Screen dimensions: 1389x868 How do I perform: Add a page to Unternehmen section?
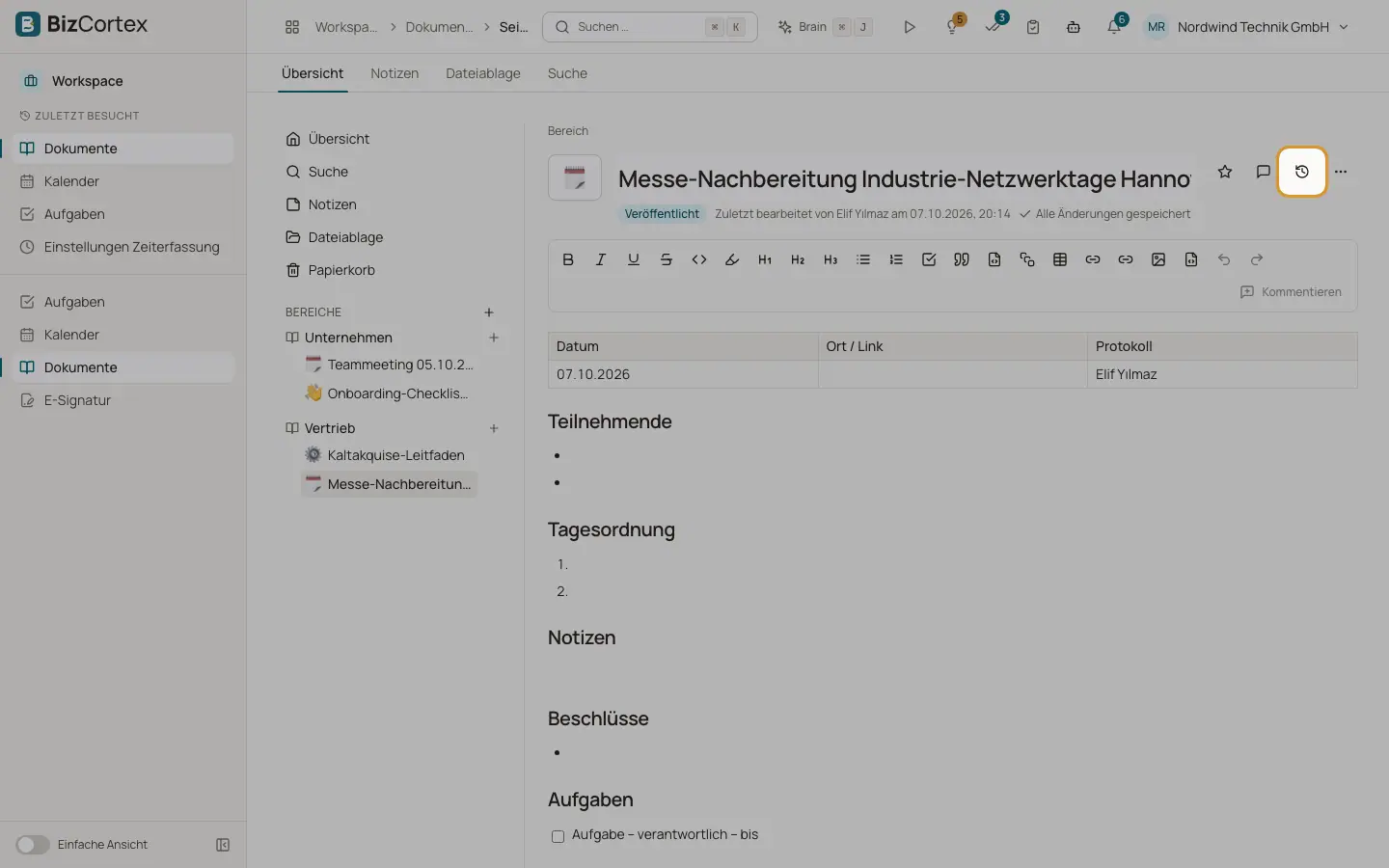tap(494, 338)
